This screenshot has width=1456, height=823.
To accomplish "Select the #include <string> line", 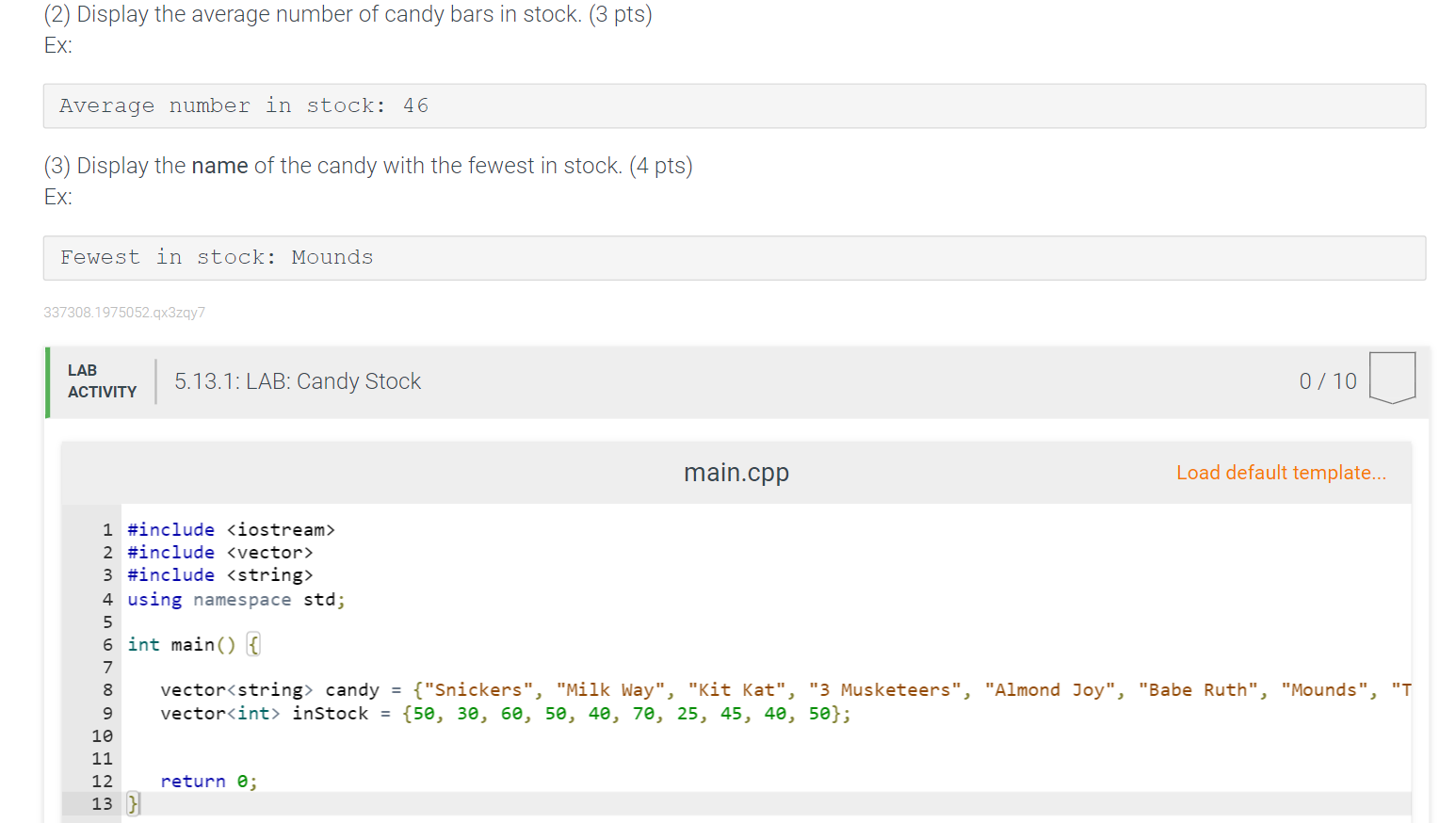I will coord(219,574).
